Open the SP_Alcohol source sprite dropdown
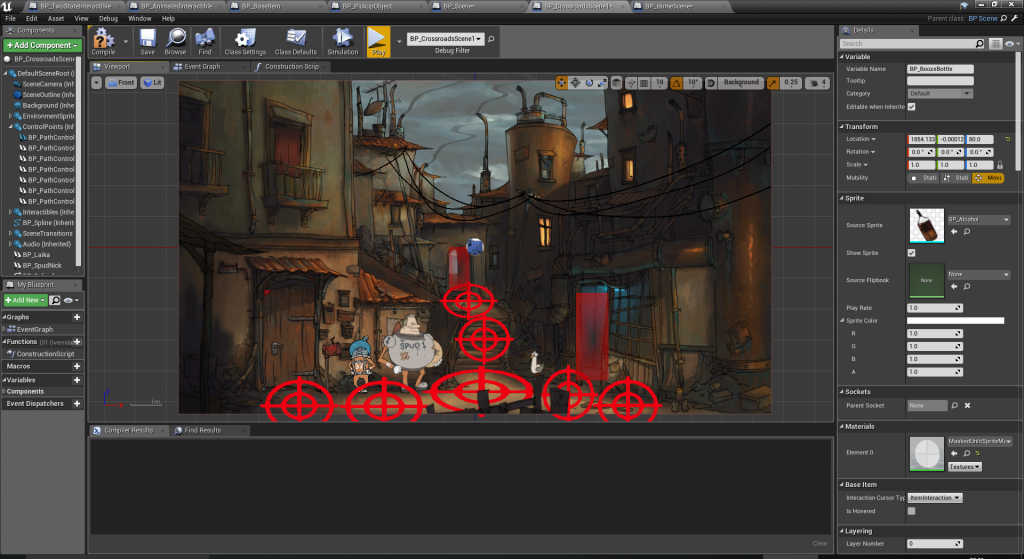The width and height of the screenshot is (1024, 559). tap(978, 219)
